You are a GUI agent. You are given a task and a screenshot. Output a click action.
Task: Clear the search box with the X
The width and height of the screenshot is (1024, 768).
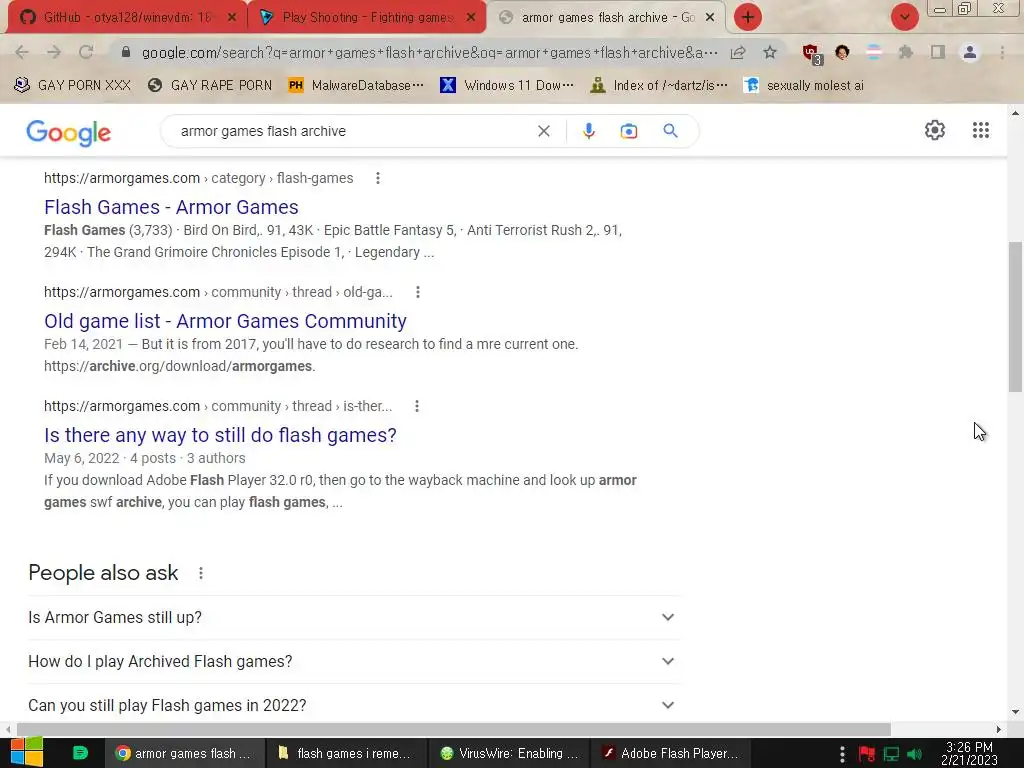click(x=543, y=131)
